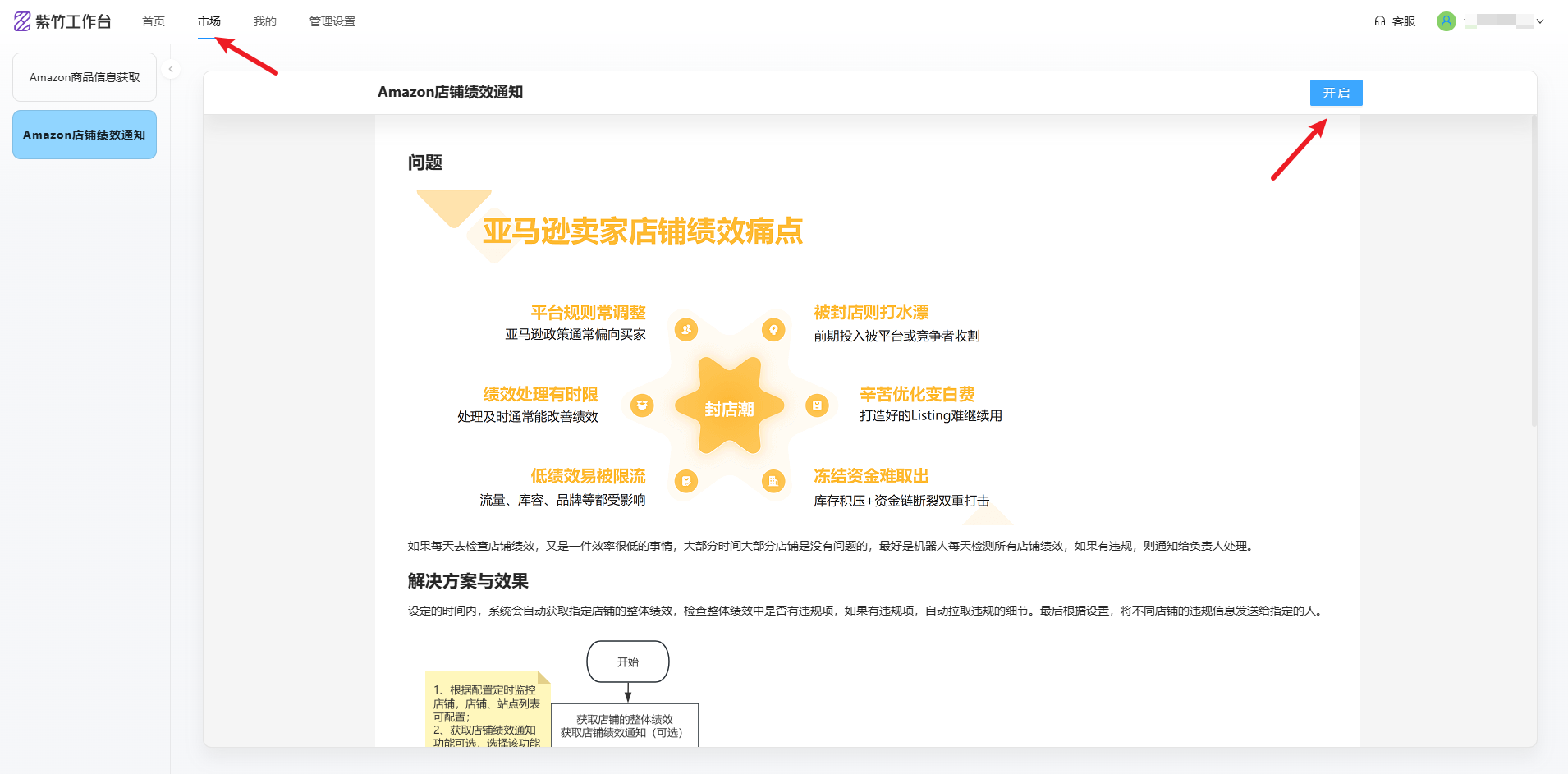
Task: Click the content panel vertical scrollbar
Action: [1534, 271]
